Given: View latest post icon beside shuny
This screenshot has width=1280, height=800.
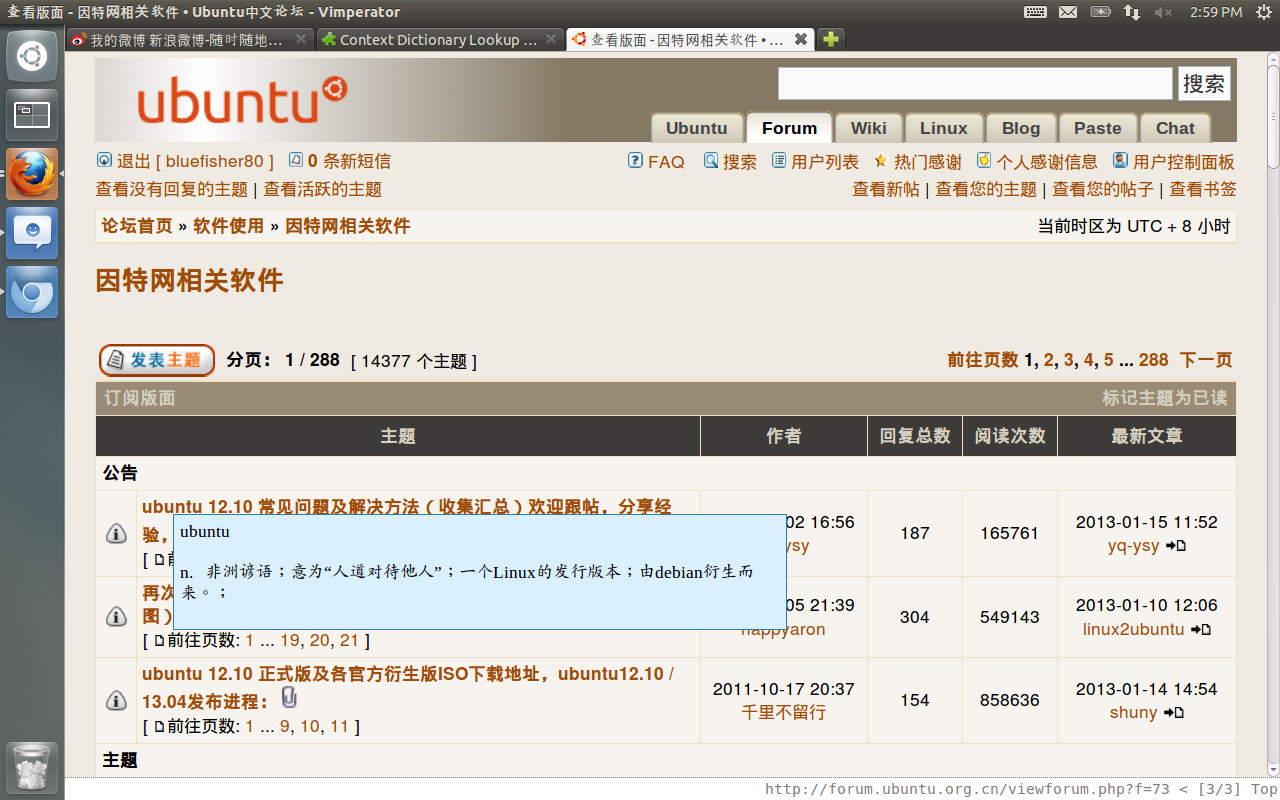Looking at the screenshot, I should coord(1174,713).
